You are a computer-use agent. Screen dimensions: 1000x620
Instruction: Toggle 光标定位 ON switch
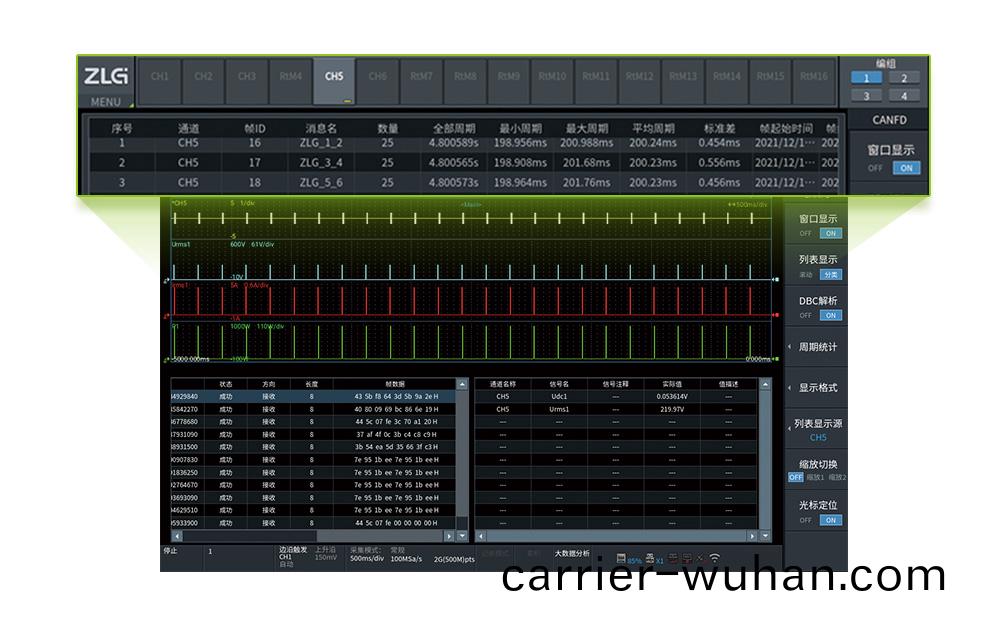(x=830, y=520)
